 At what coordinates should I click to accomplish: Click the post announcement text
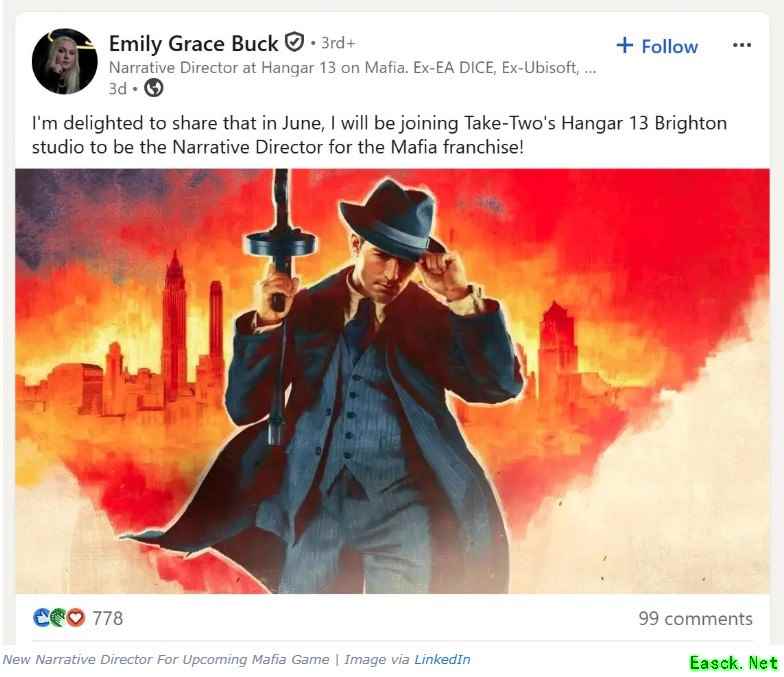click(380, 135)
